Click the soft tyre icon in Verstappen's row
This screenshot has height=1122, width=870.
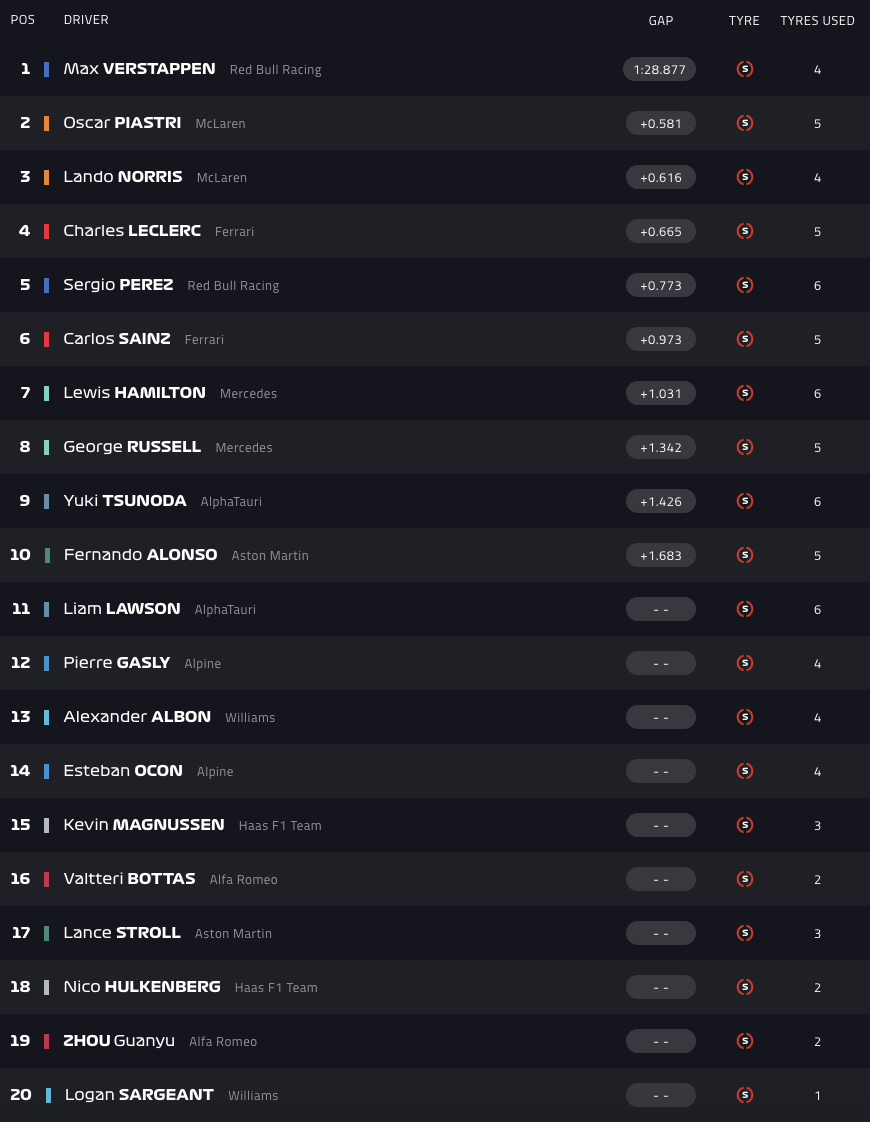pos(744,69)
